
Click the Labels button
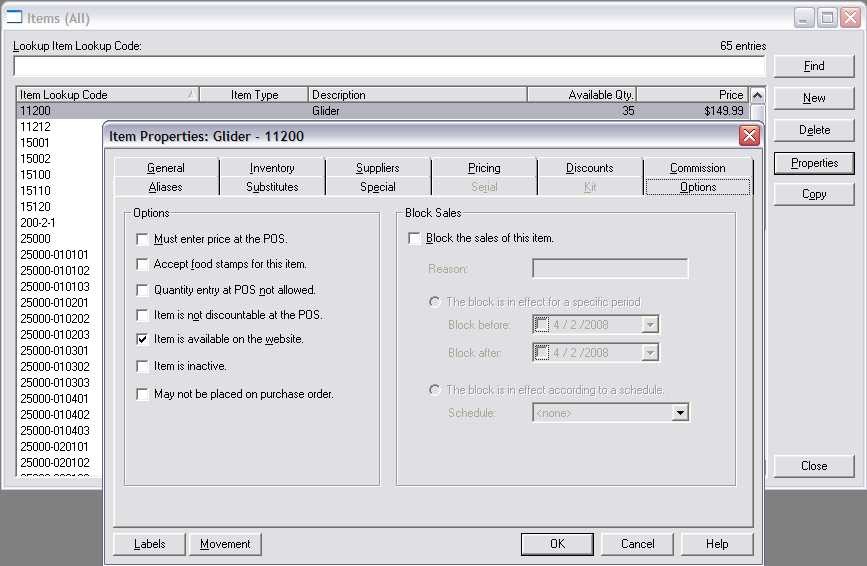(149, 544)
